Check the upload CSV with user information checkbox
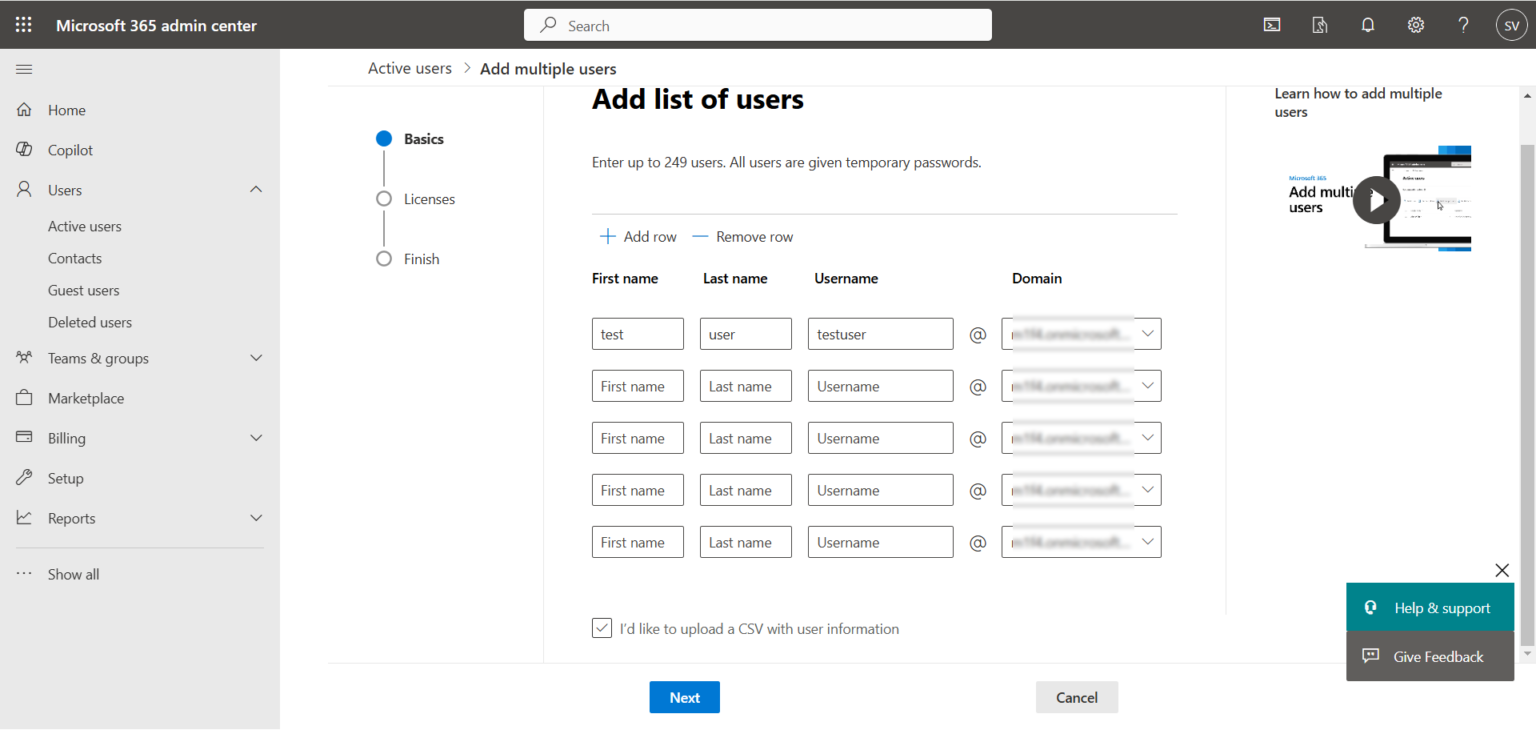The width and height of the screenshot is (1536, 730). point(601,628)
